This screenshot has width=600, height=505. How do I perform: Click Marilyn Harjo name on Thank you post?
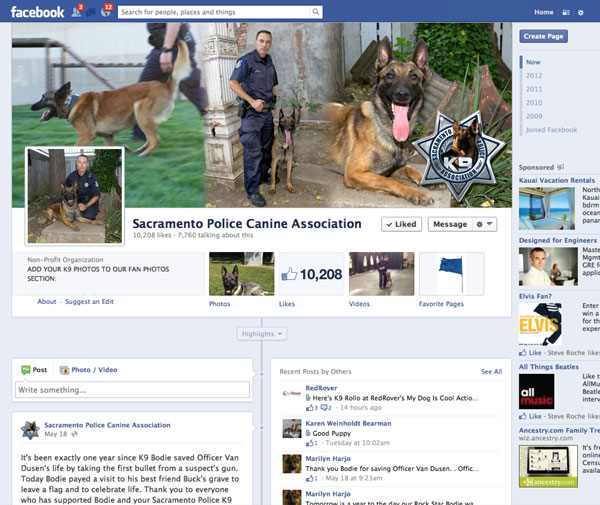pos(328,458)
